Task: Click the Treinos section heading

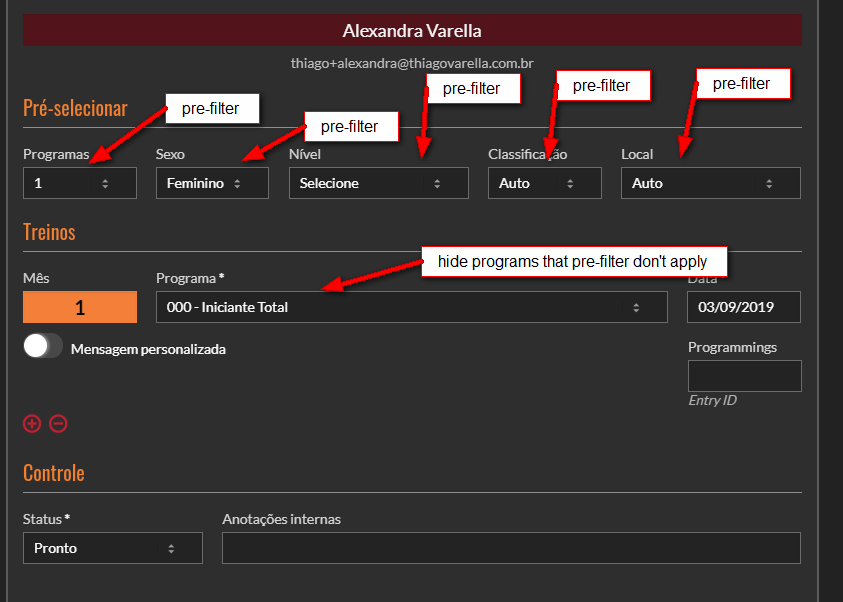Action: [49, 232]
